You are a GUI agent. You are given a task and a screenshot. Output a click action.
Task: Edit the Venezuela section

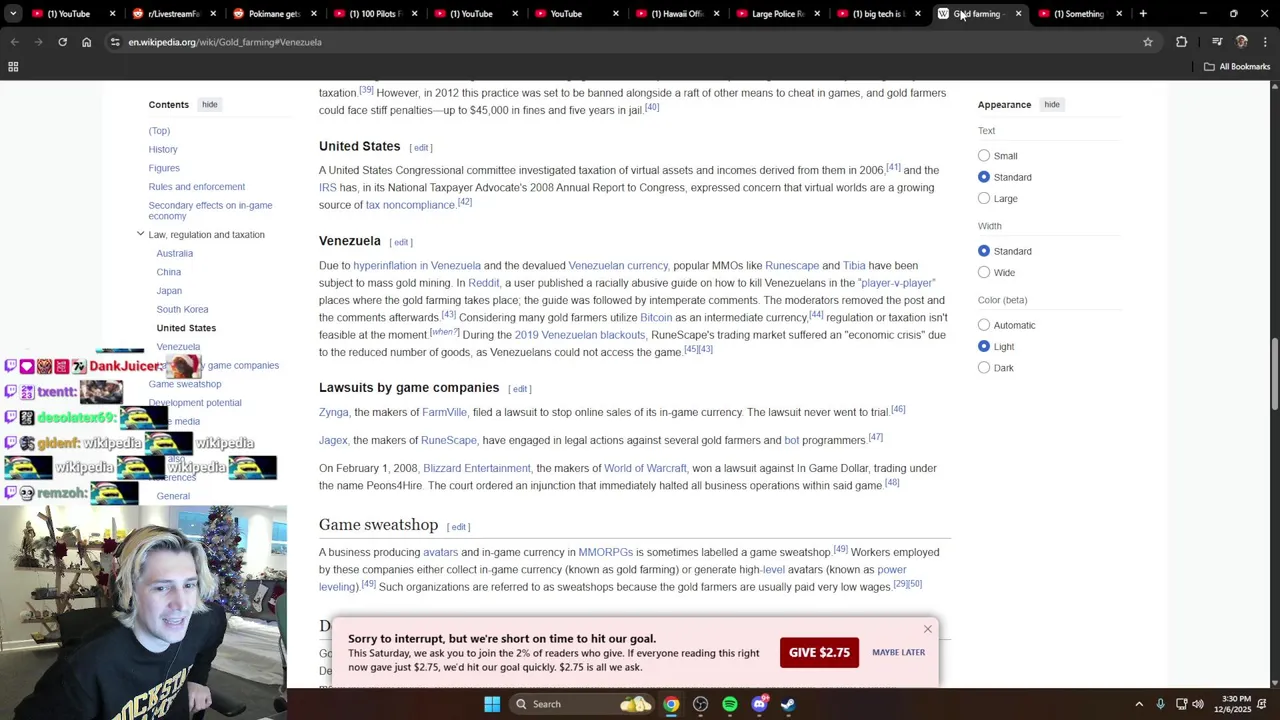click(401, 242)
